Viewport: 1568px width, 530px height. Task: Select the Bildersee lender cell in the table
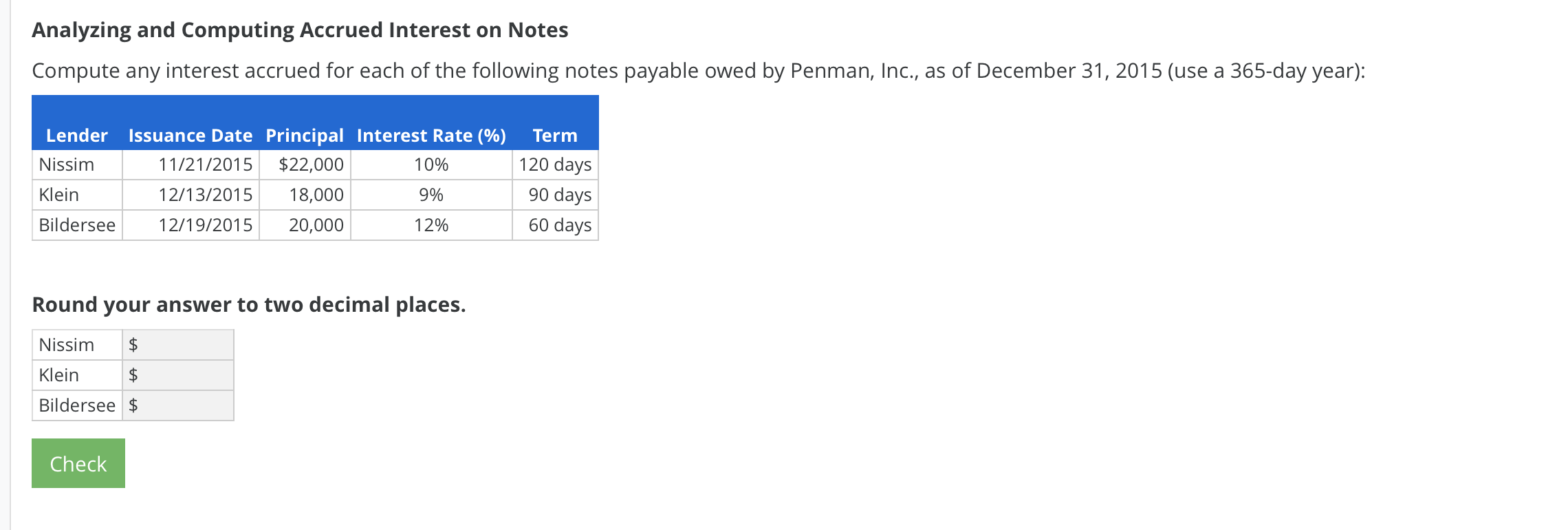[76, 224]
